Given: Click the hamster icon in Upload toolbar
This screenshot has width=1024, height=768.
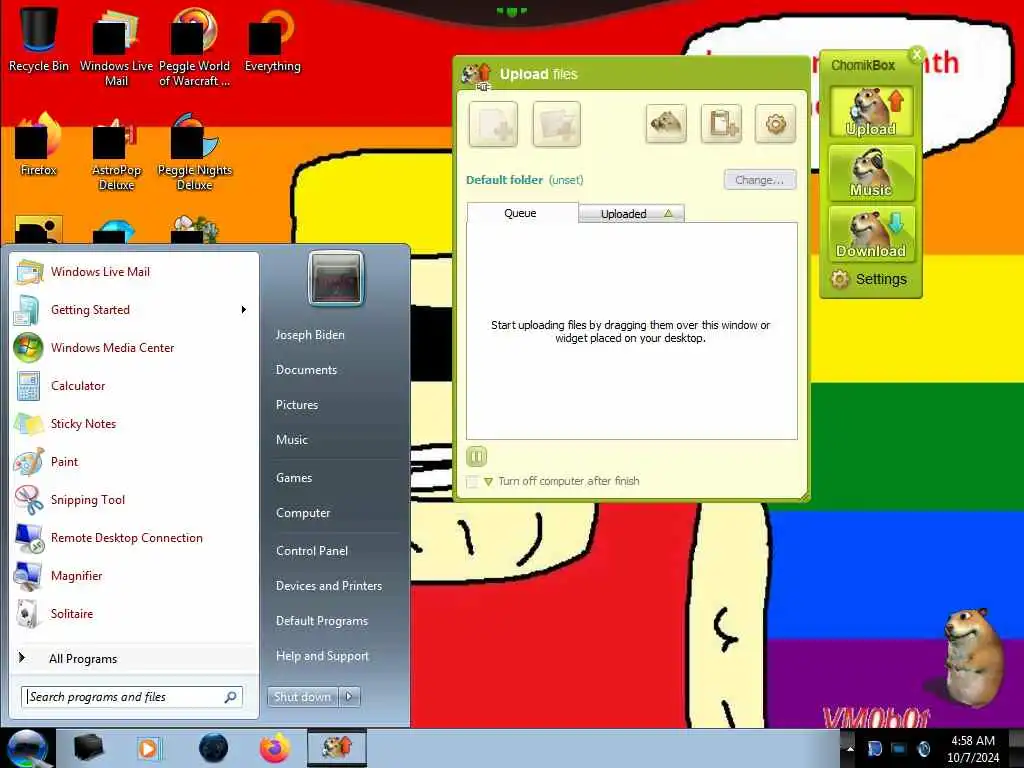Looking at the screenshot, I should click(666, 123).
